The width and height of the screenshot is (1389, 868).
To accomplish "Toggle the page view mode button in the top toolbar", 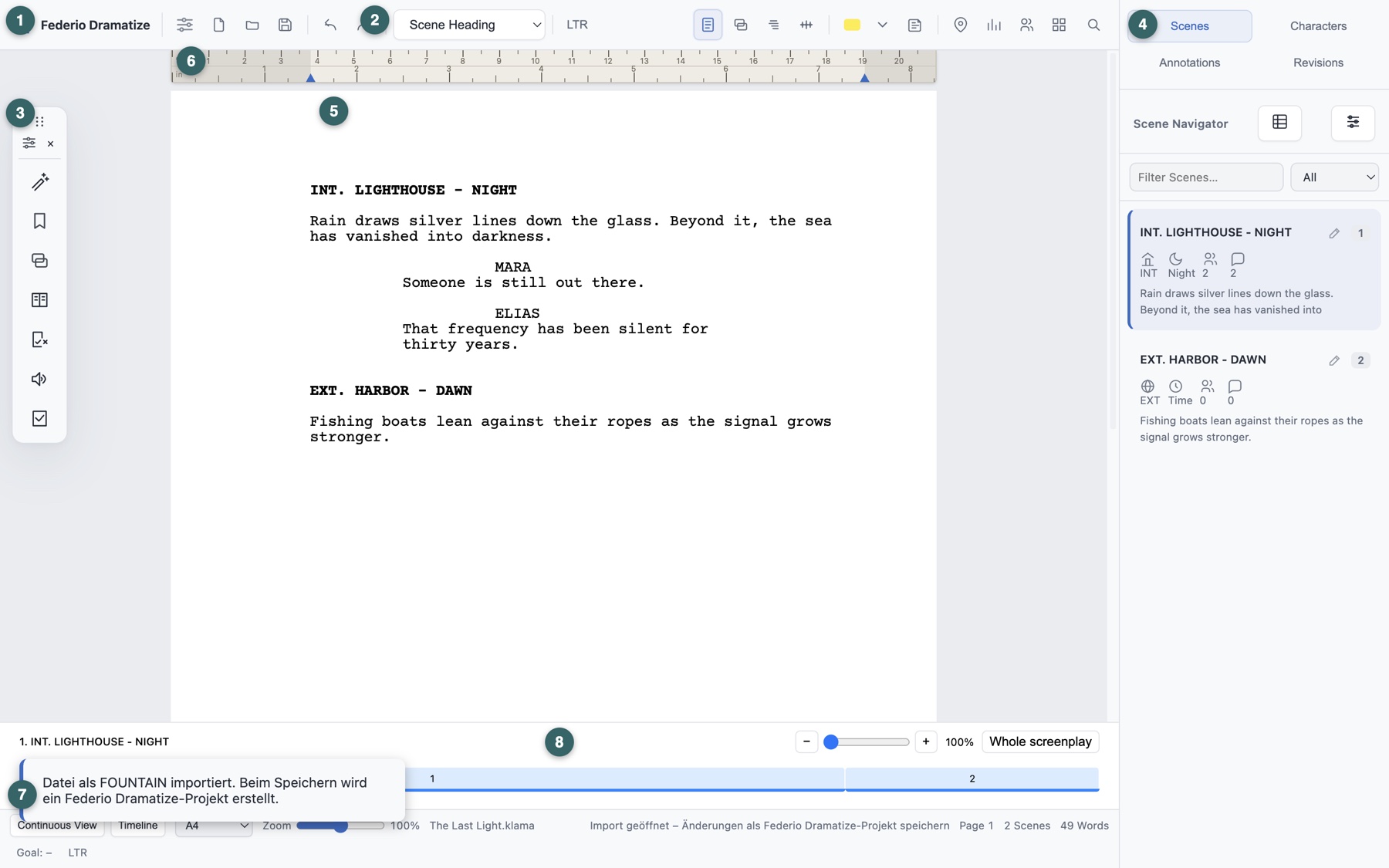I will [708, 25].
